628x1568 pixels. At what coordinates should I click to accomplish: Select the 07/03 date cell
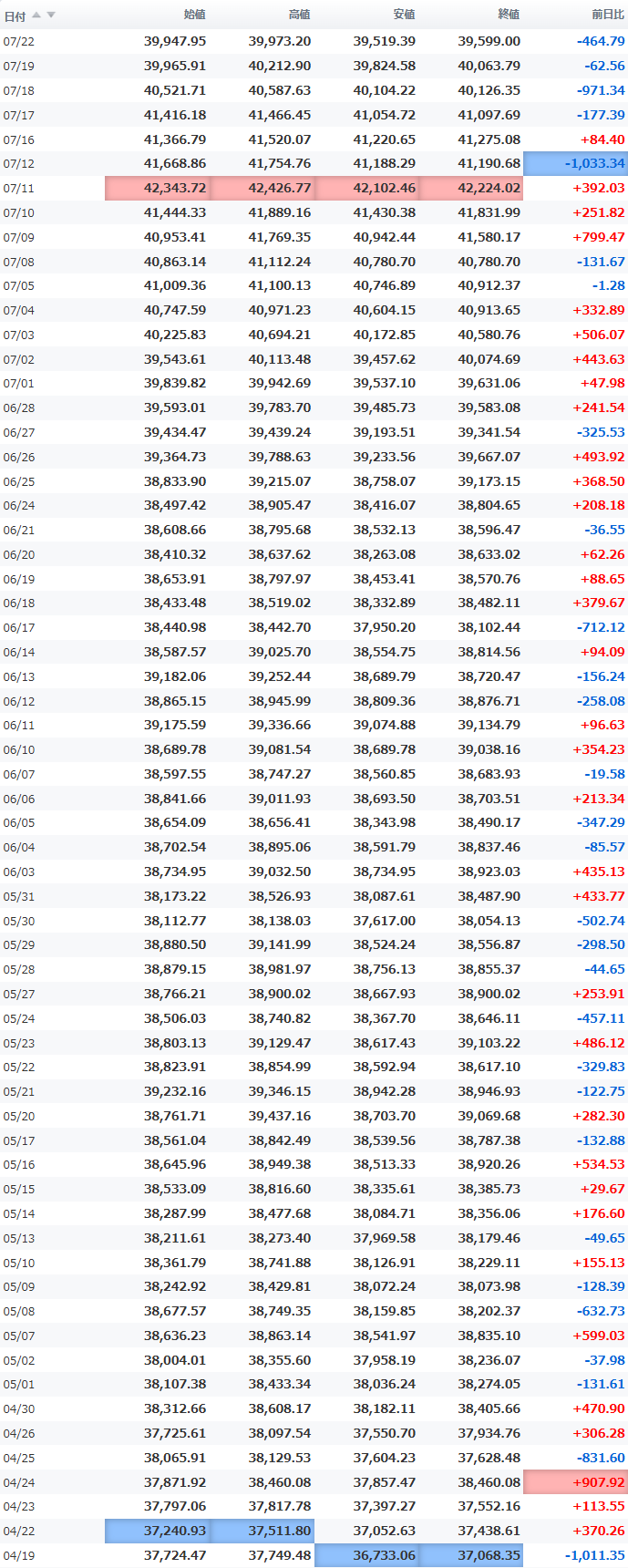point(19,335)
